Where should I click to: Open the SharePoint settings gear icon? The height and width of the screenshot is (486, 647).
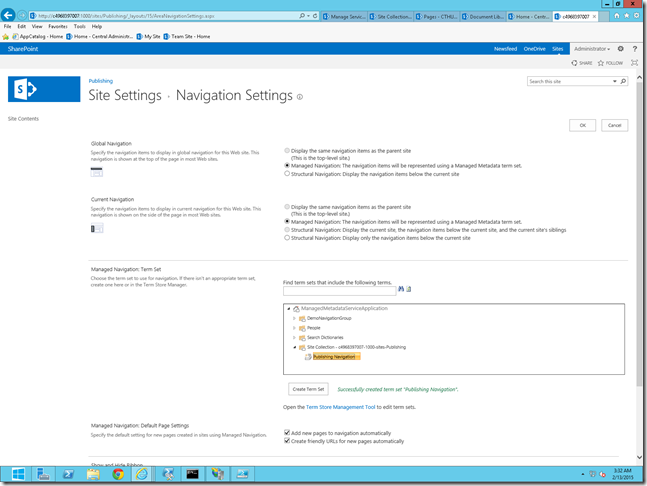tap(621, 49)
